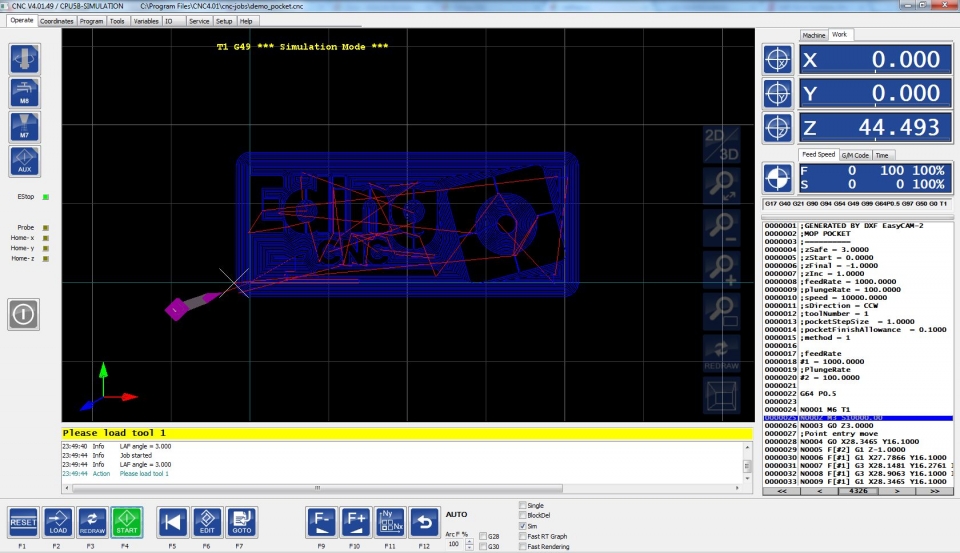Zero the Y axis work coordinate
This screenshot has width=960, height=553.
(x=778, y=94)
